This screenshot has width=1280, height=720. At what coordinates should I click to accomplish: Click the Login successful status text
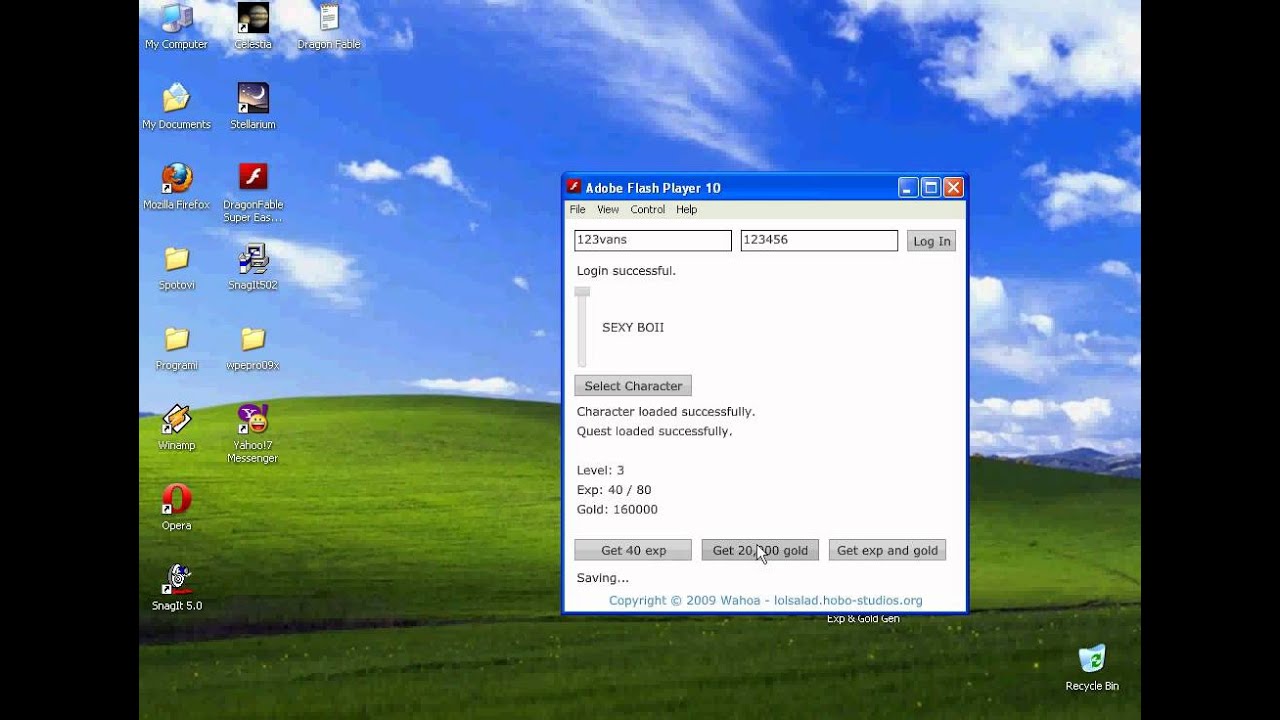point(626,271)
